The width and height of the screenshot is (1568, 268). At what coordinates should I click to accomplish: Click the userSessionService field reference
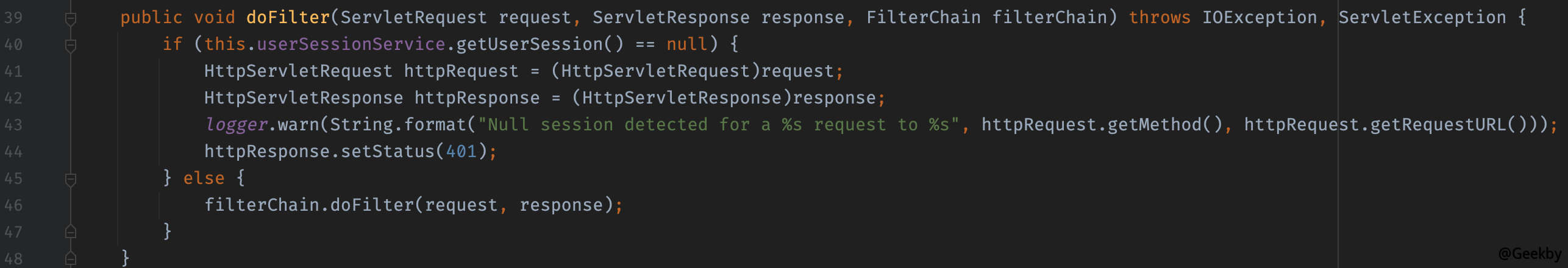point(351,44)
